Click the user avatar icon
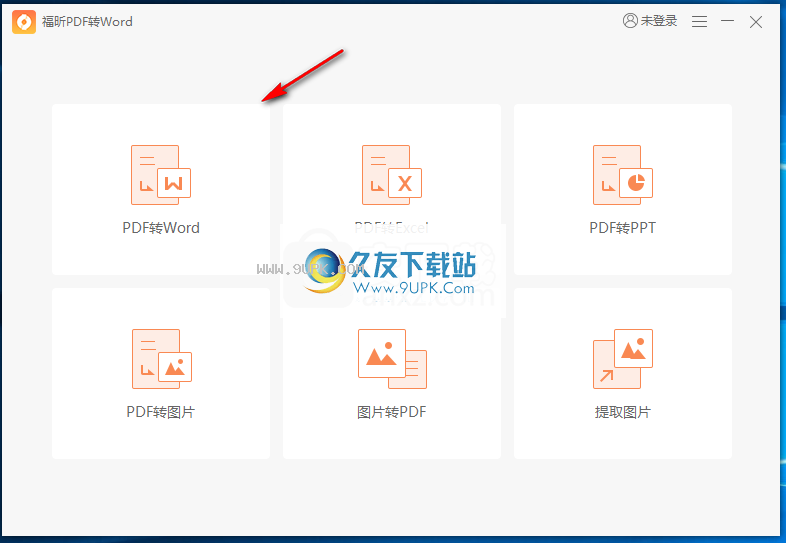786x543 pixels. (x=630, y=21)
